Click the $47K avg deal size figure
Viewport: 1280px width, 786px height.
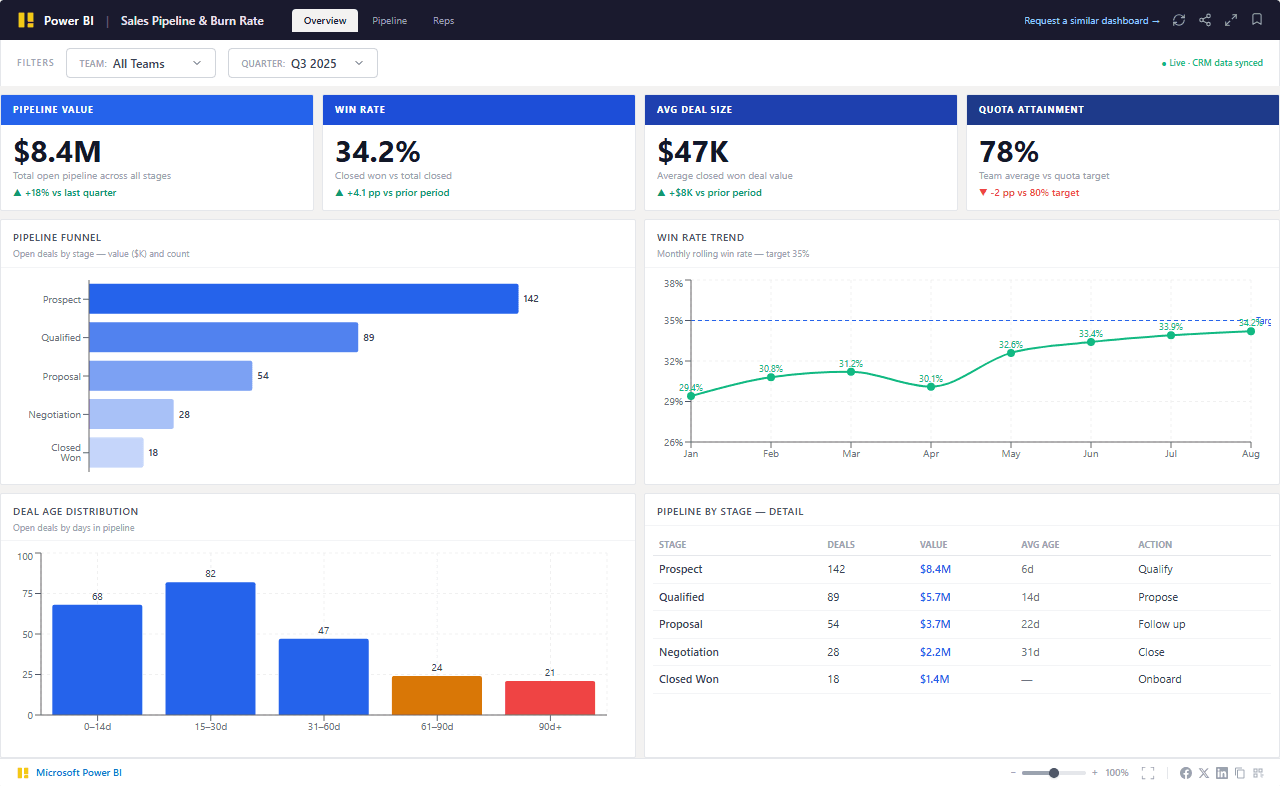[x=693, y=151]
